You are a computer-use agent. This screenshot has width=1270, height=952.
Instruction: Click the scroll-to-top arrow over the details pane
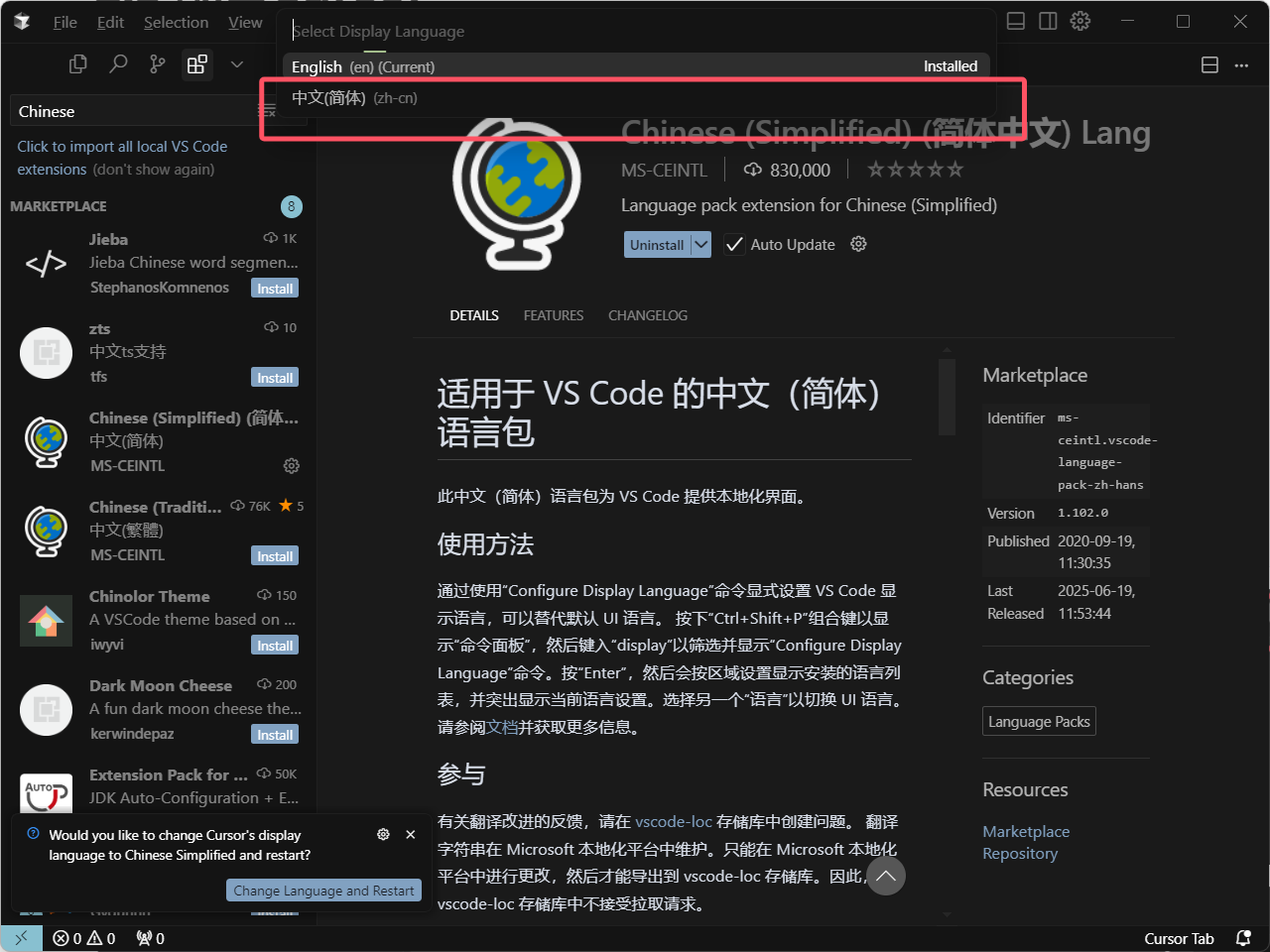(886, 876)
